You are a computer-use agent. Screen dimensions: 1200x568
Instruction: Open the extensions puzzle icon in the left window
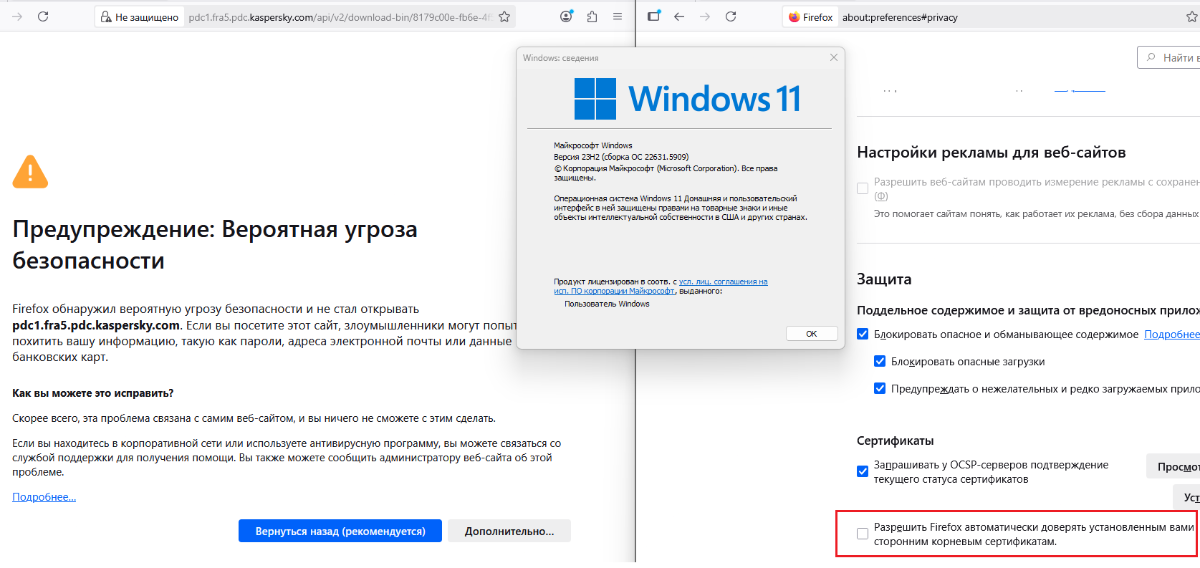pos(592,17)
